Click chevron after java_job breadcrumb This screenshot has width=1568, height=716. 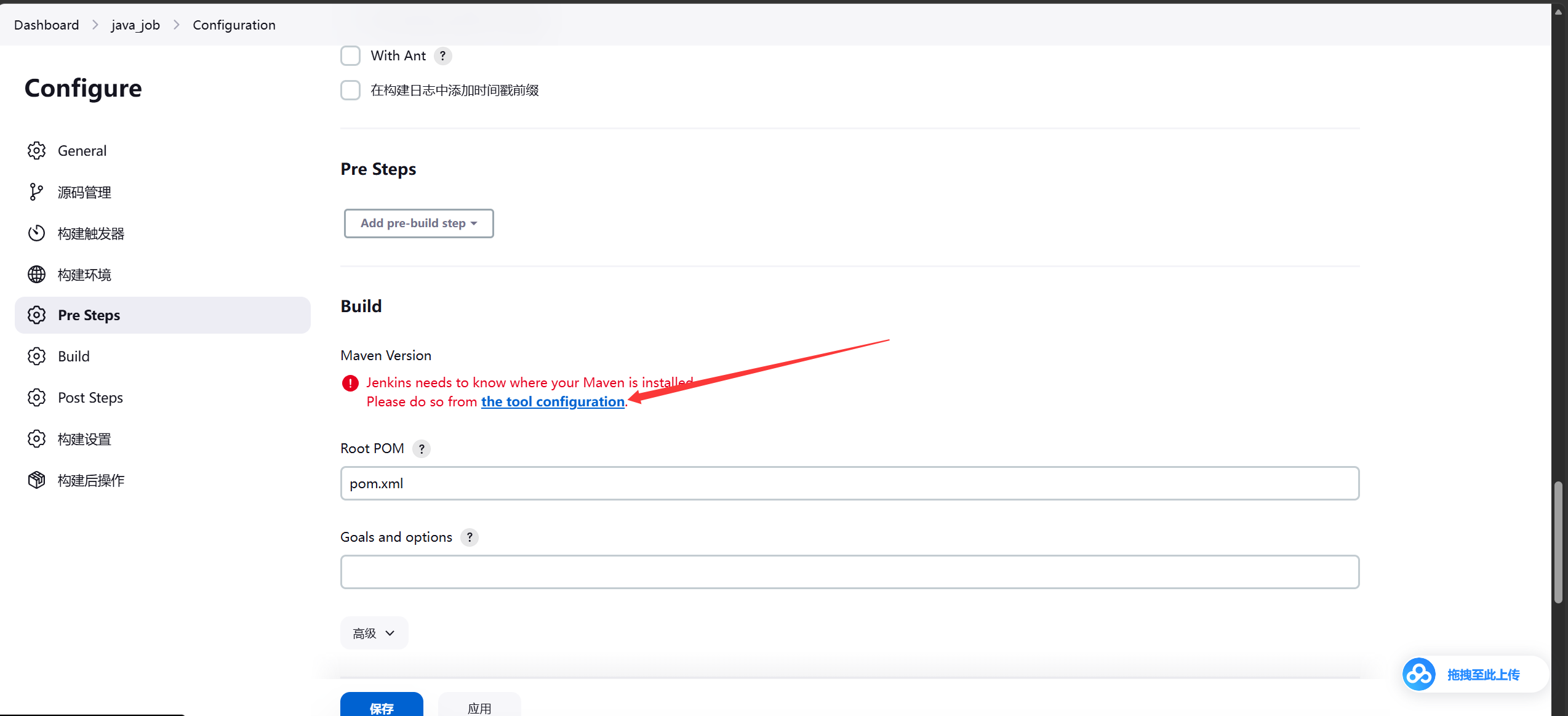pos(177,25)
